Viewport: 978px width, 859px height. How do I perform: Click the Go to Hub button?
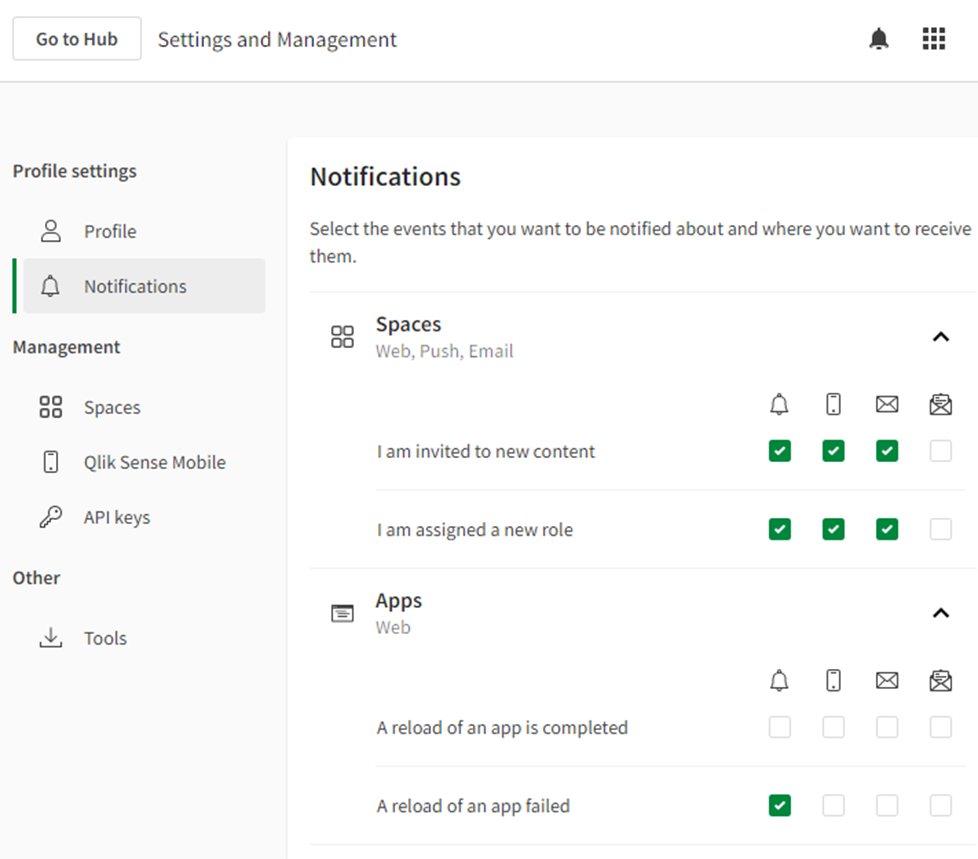coord(76,38)
